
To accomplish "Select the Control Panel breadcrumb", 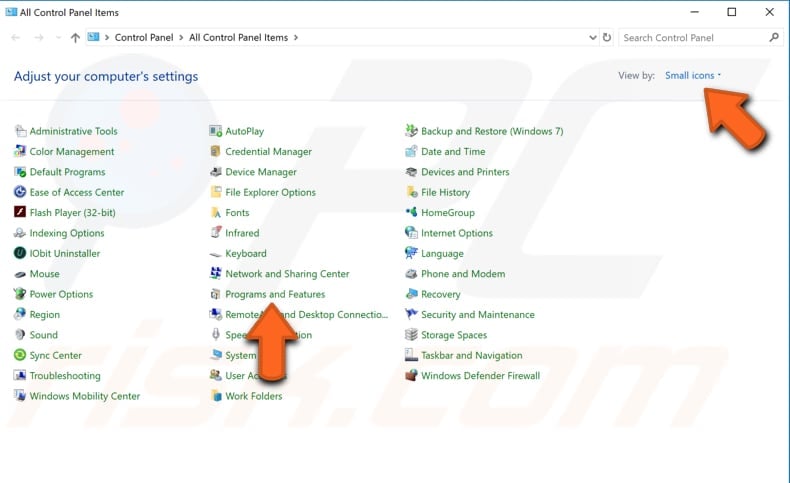I will coord(144,37).
